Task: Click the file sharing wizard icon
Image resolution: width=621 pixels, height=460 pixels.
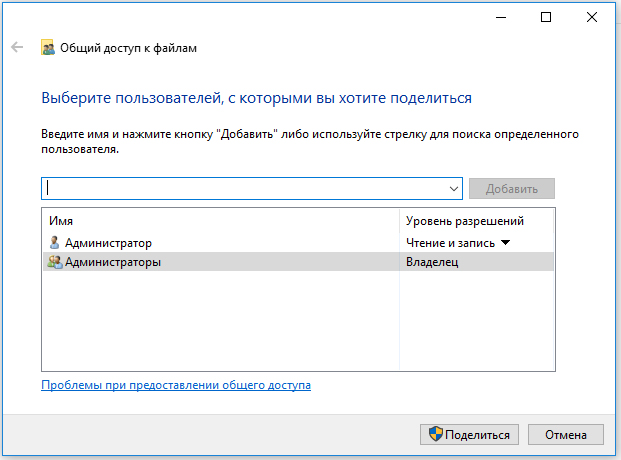Action: point(48,48)
